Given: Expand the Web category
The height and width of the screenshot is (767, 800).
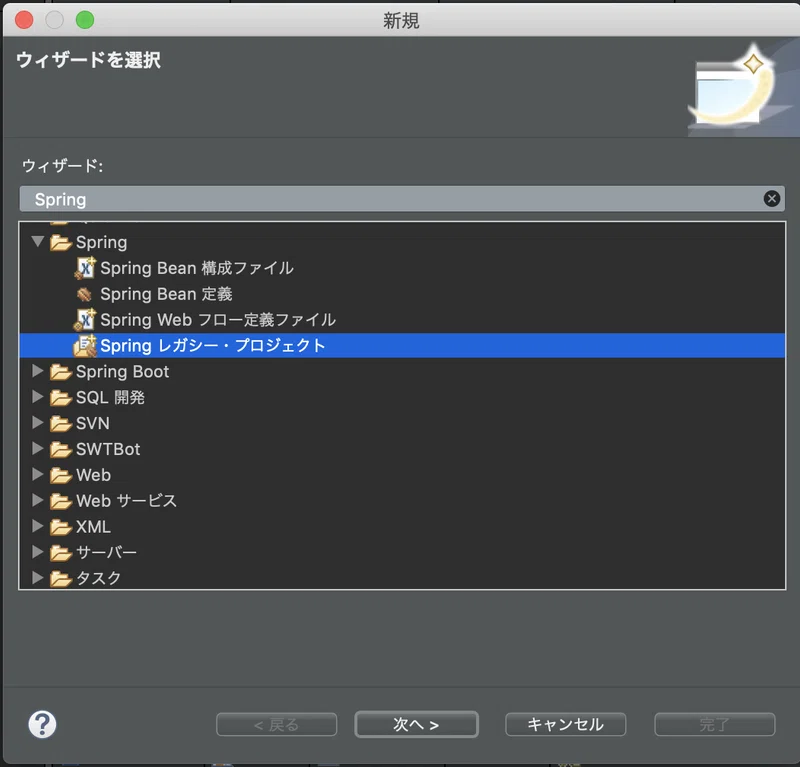Looking at the screenshot, I should click(x=37, y=474).
